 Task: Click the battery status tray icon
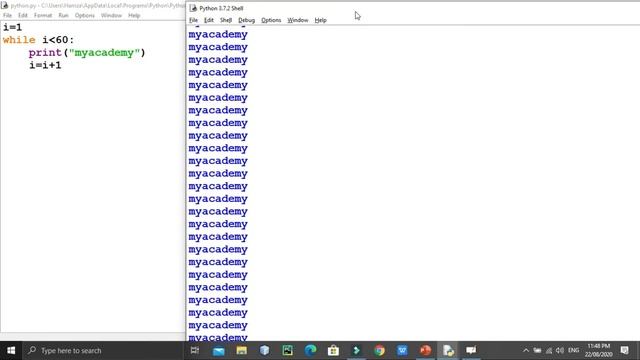[537, 350]
